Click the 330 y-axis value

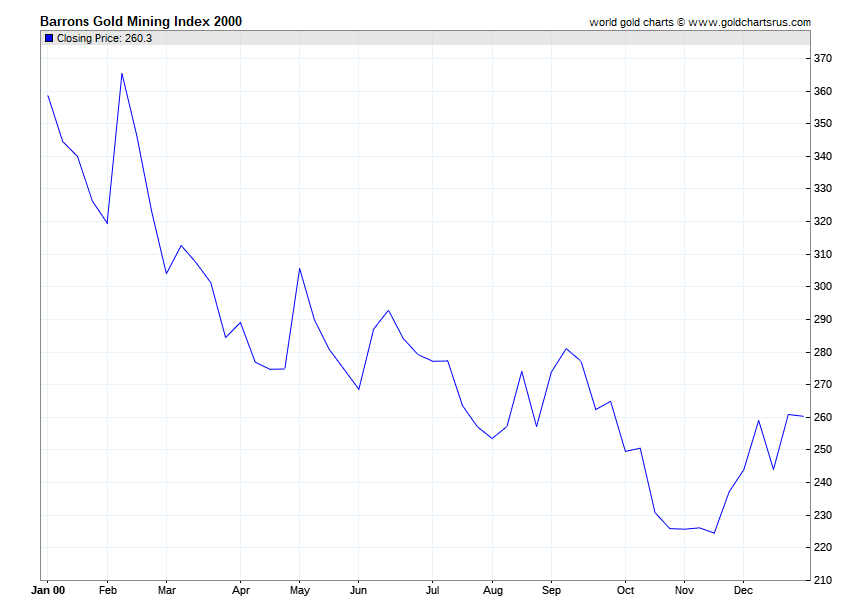point(823,189)
